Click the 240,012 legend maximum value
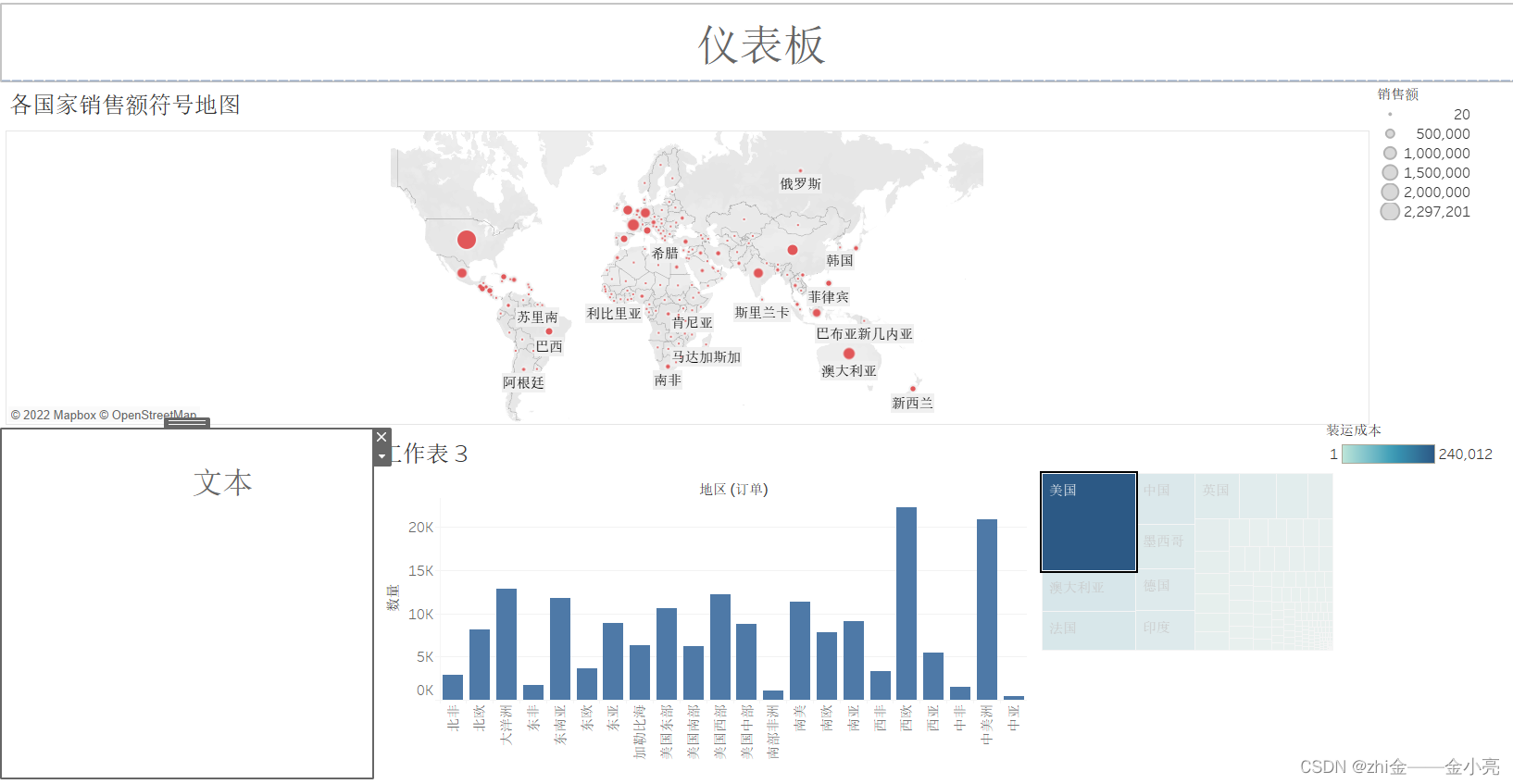The width and height of the screenshot is (1513, 784). pyautogui.click(x=1466, y=454)
